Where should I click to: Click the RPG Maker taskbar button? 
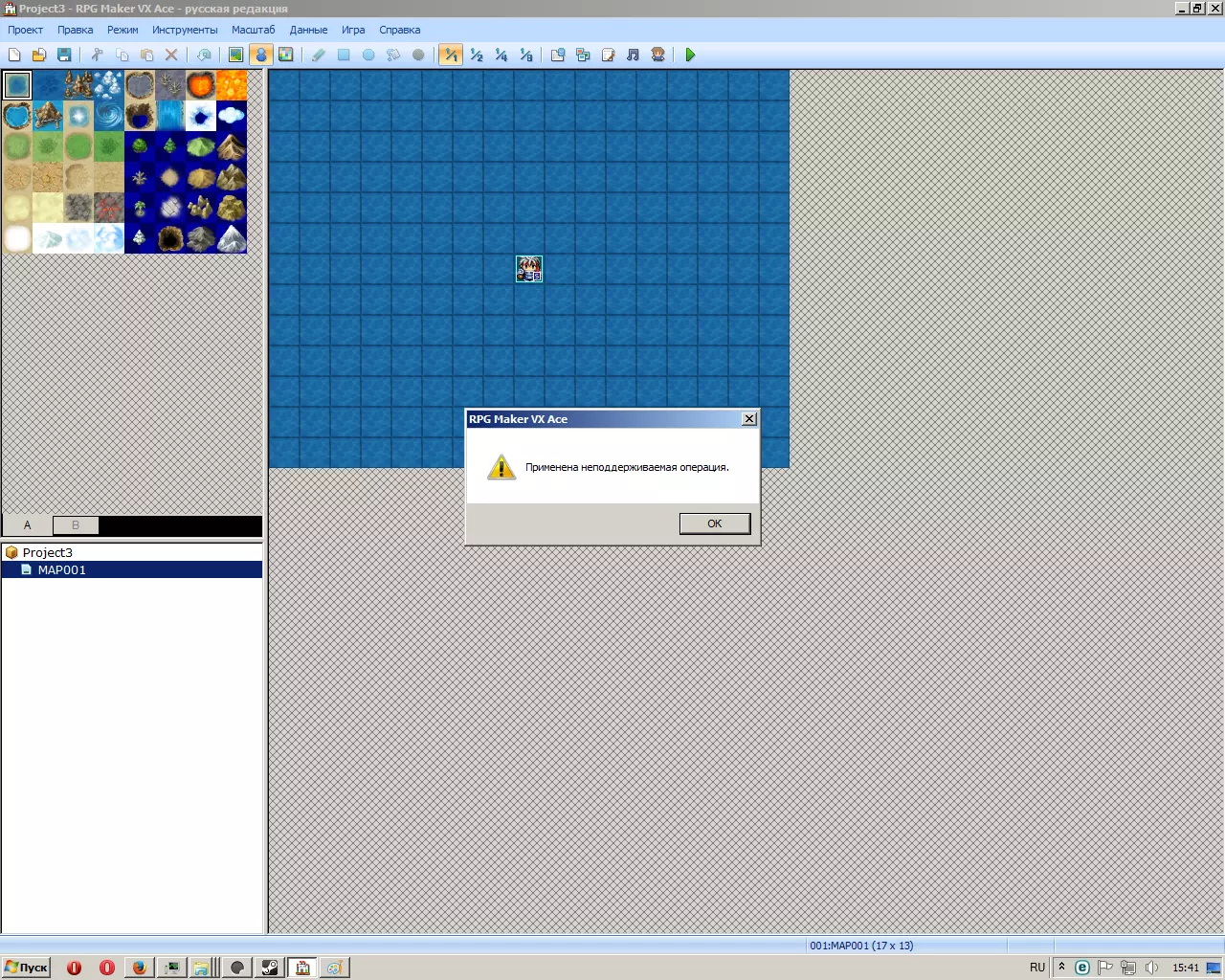click(302, 968)
